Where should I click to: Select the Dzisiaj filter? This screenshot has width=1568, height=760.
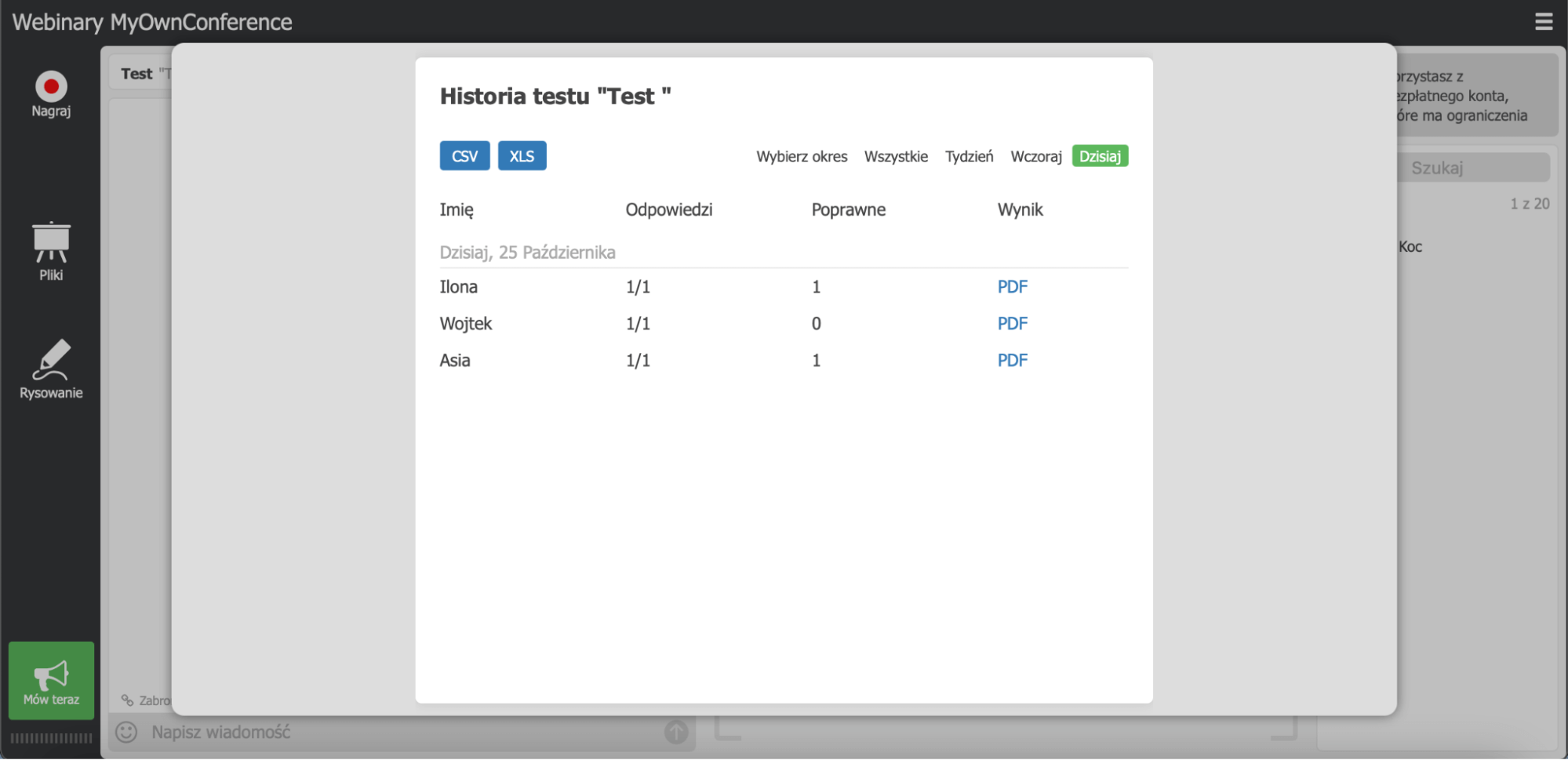click(x=1100, y=156)
